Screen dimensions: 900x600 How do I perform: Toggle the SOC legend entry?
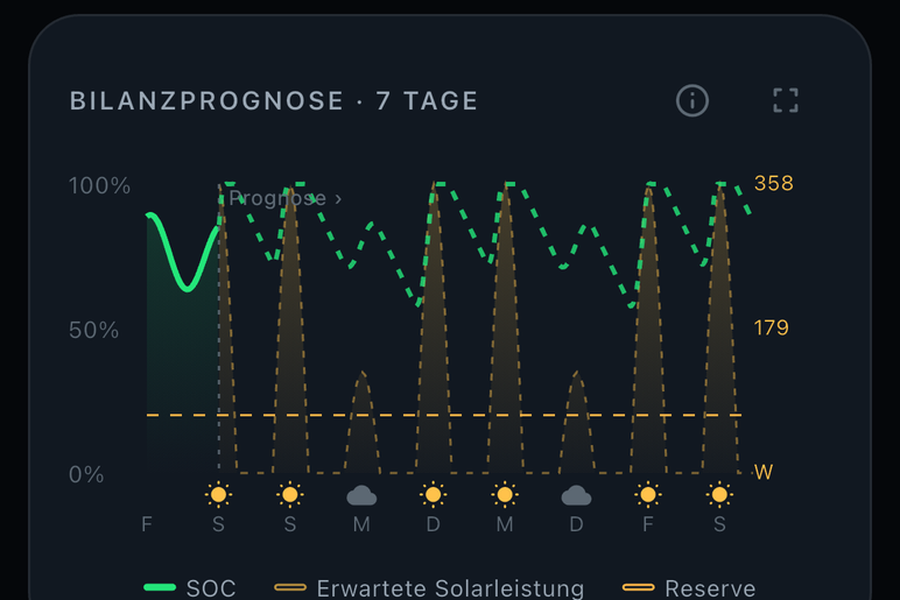pos(189,588)
